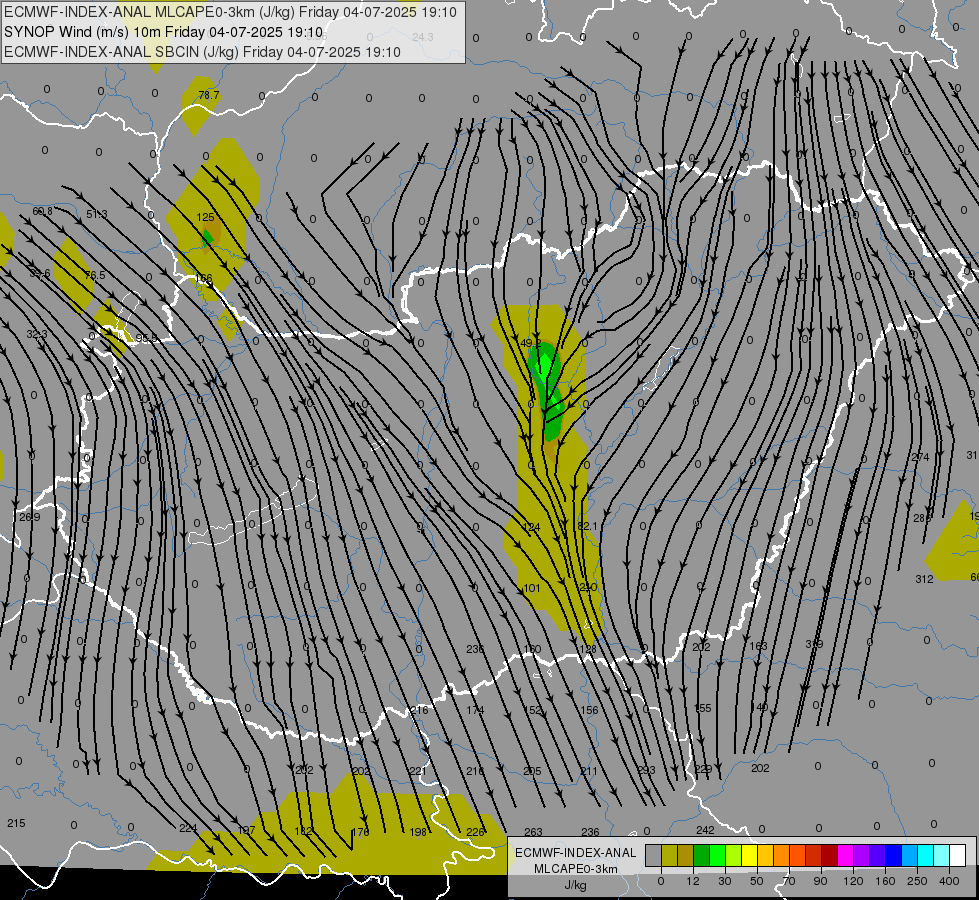Click the legend tick label '30'
This screenshot has width=979, height=900.
[724, 881]
